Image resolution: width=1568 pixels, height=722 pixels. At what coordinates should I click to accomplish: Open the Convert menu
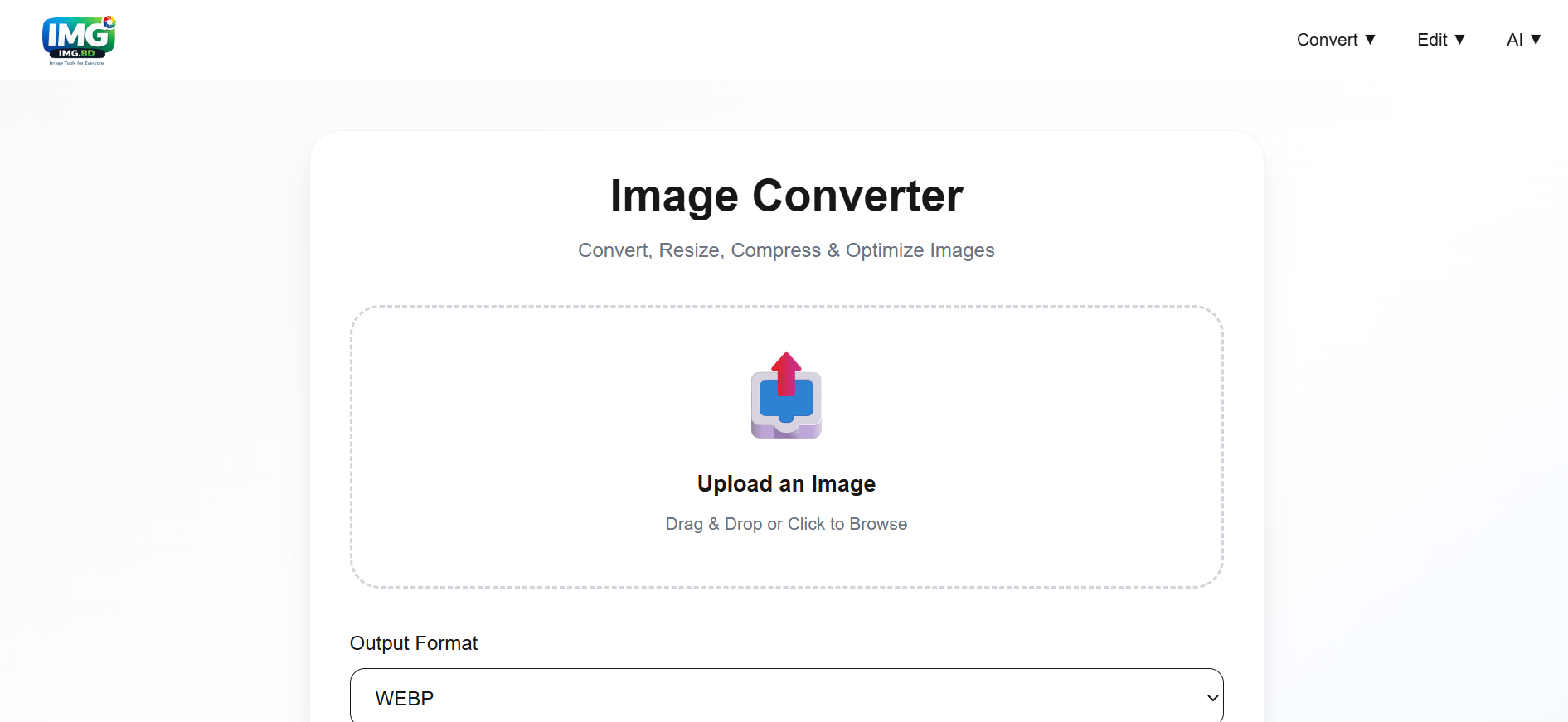(x=1336, y=40)
